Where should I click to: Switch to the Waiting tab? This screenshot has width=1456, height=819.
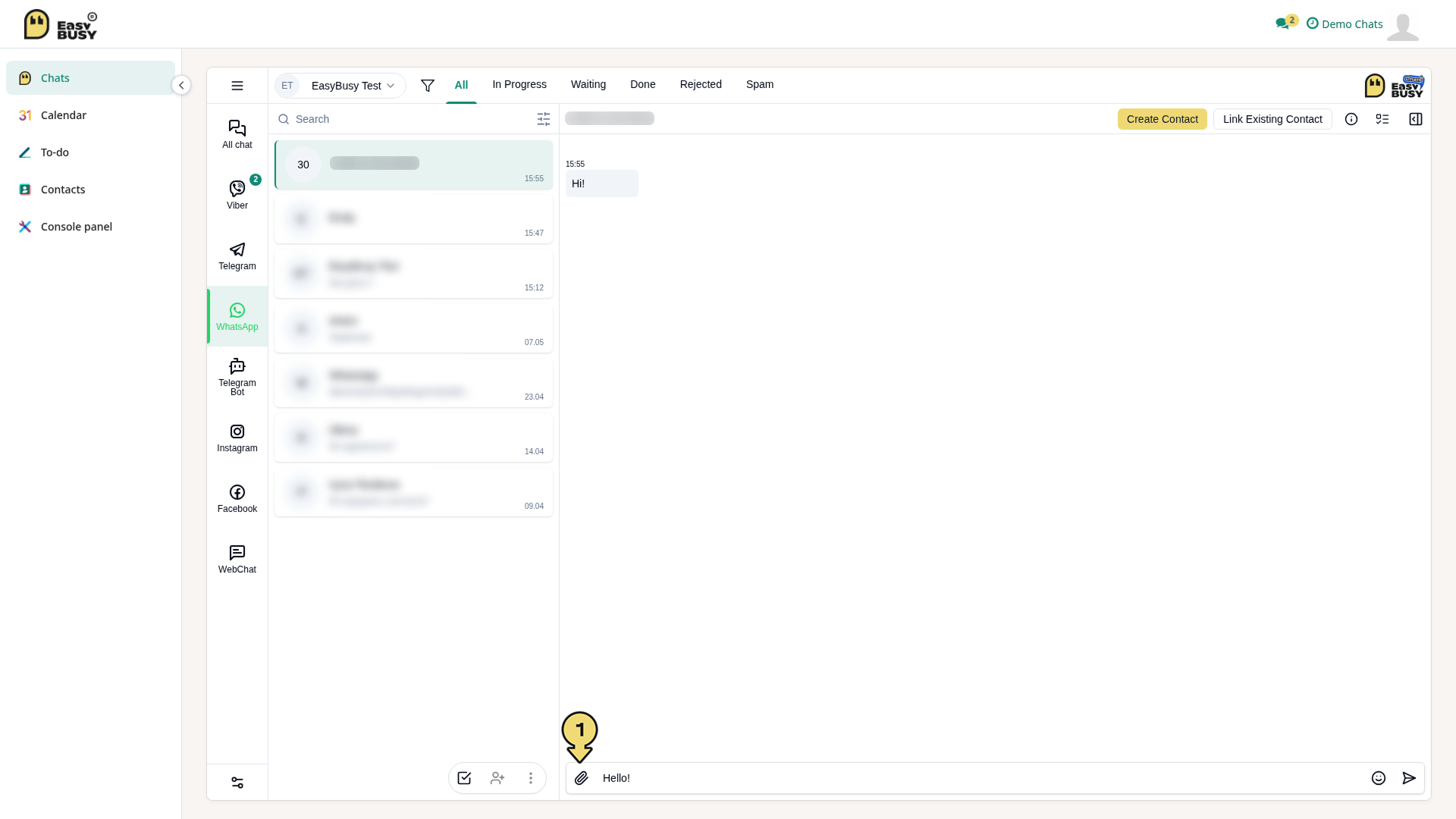588,84
